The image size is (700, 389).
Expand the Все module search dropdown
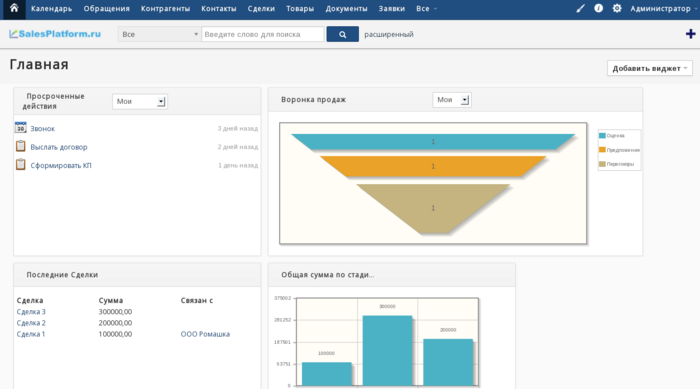pyautogui.click(x=159, y=34)
